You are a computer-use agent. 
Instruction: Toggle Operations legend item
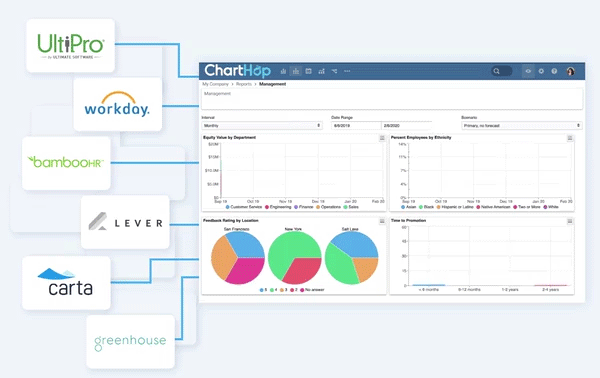[328, 207]
